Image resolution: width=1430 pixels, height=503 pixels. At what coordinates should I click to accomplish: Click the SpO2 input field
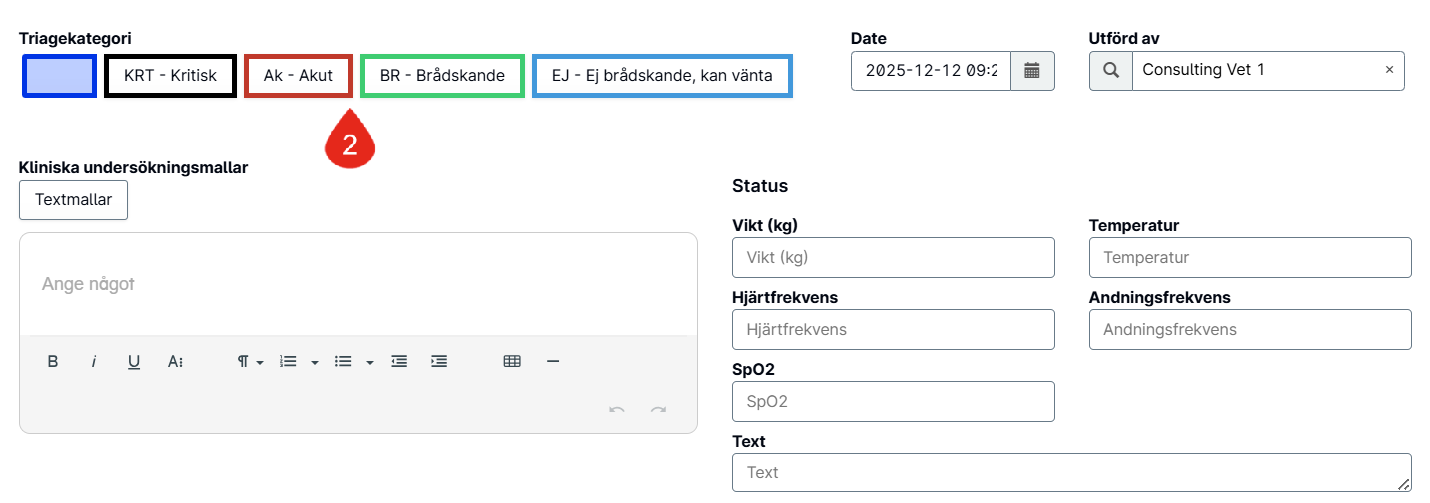pos(893,401)
